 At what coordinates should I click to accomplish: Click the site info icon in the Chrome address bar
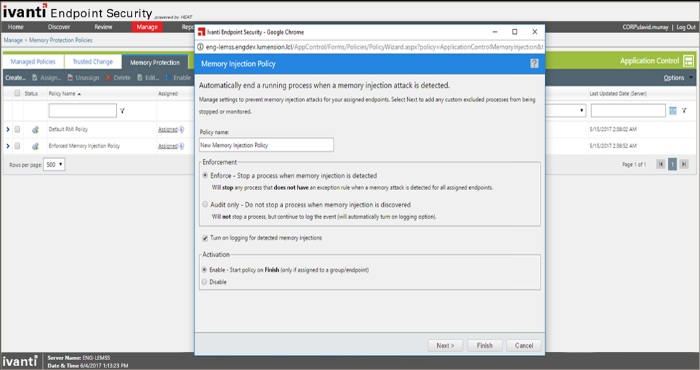(x=200, y=47)
